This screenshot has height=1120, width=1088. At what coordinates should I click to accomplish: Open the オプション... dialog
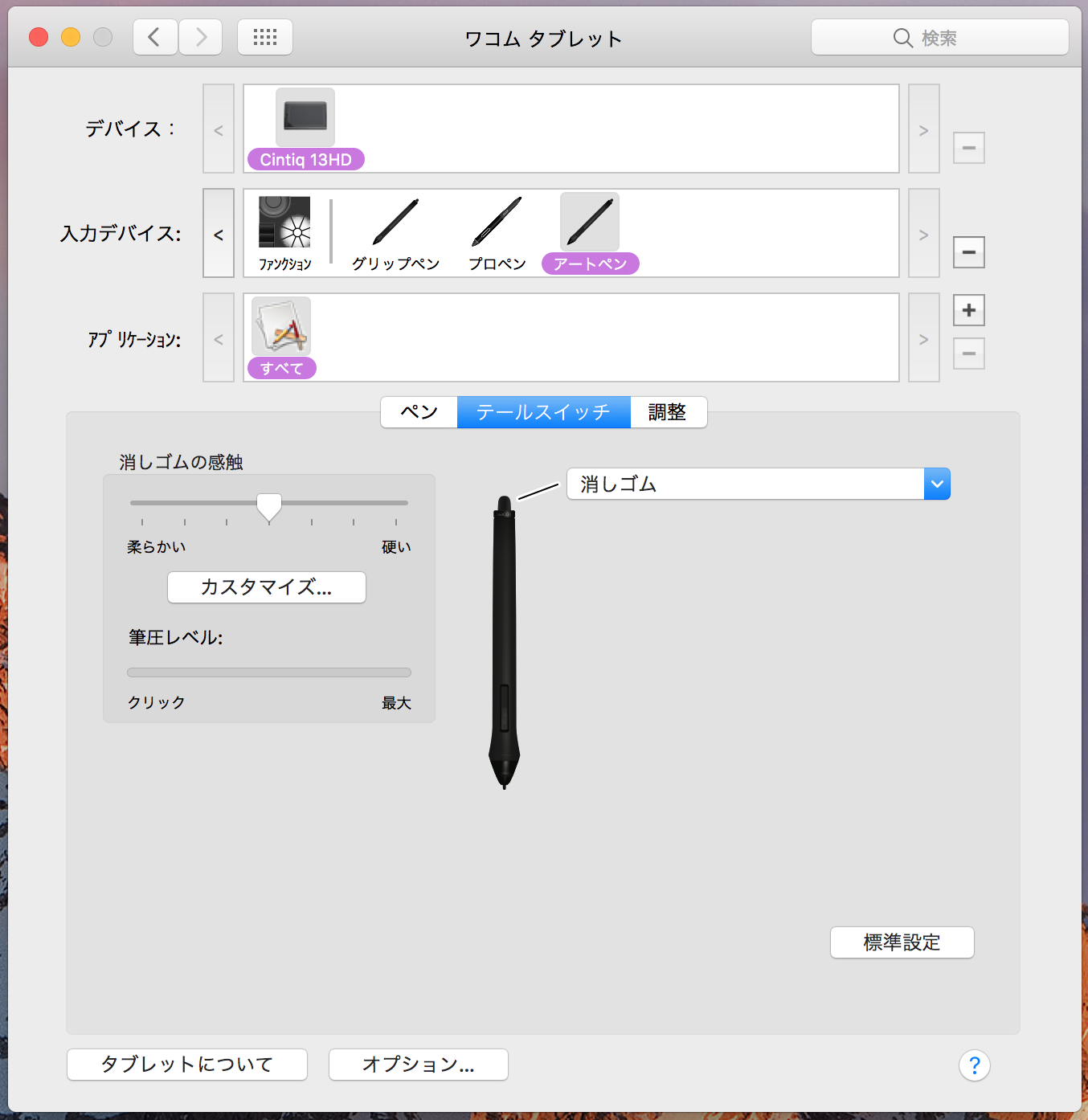(x=419, y=1065)
